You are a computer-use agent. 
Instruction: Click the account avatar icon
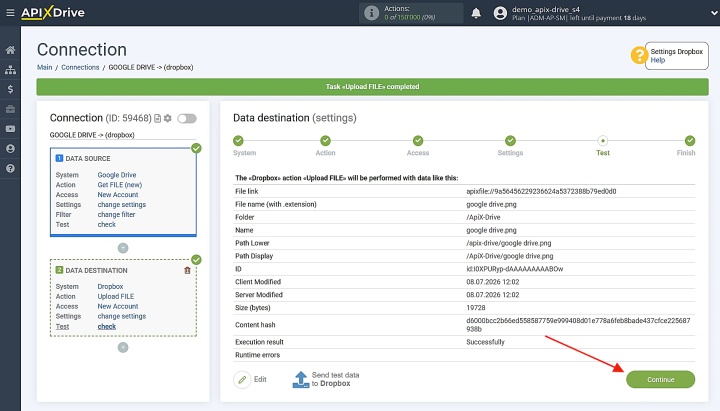[500, 13]
